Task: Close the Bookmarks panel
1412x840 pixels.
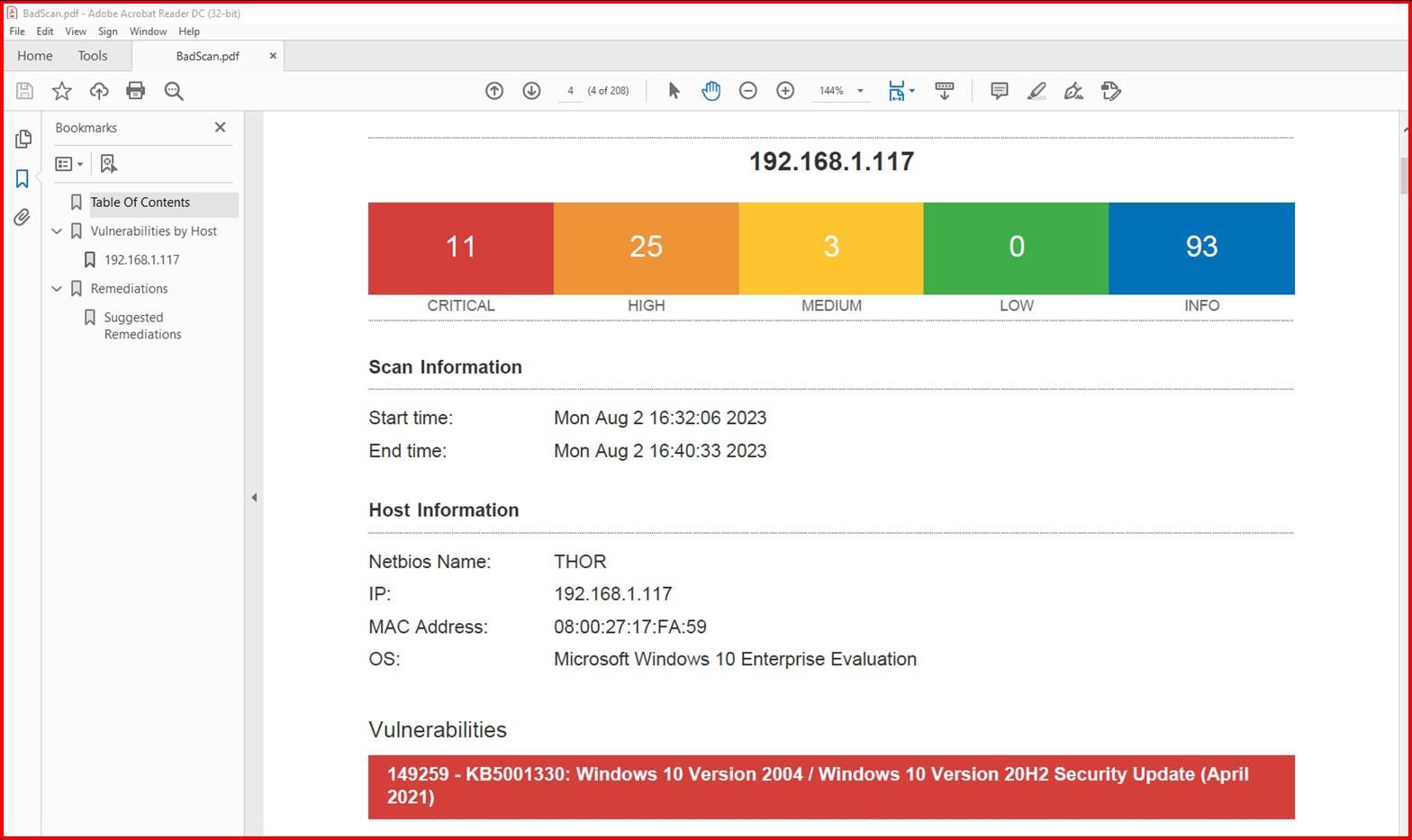Action: coord(220,128)
